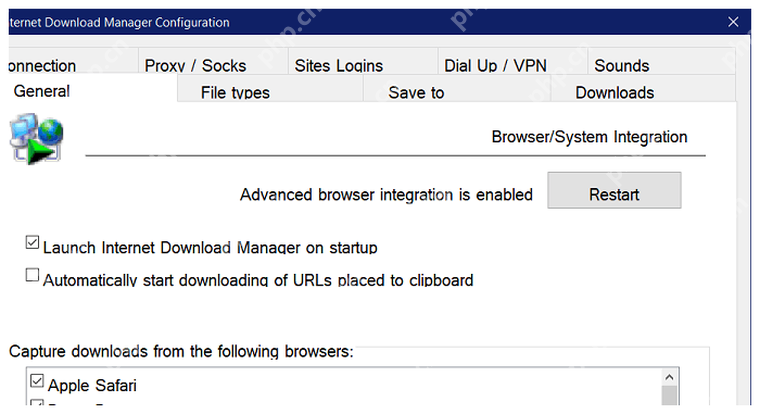Viewport: 760px width, 414px height.
Task: Switch to the Proxy / Socks tab
Action: click(x=213, y=61)
